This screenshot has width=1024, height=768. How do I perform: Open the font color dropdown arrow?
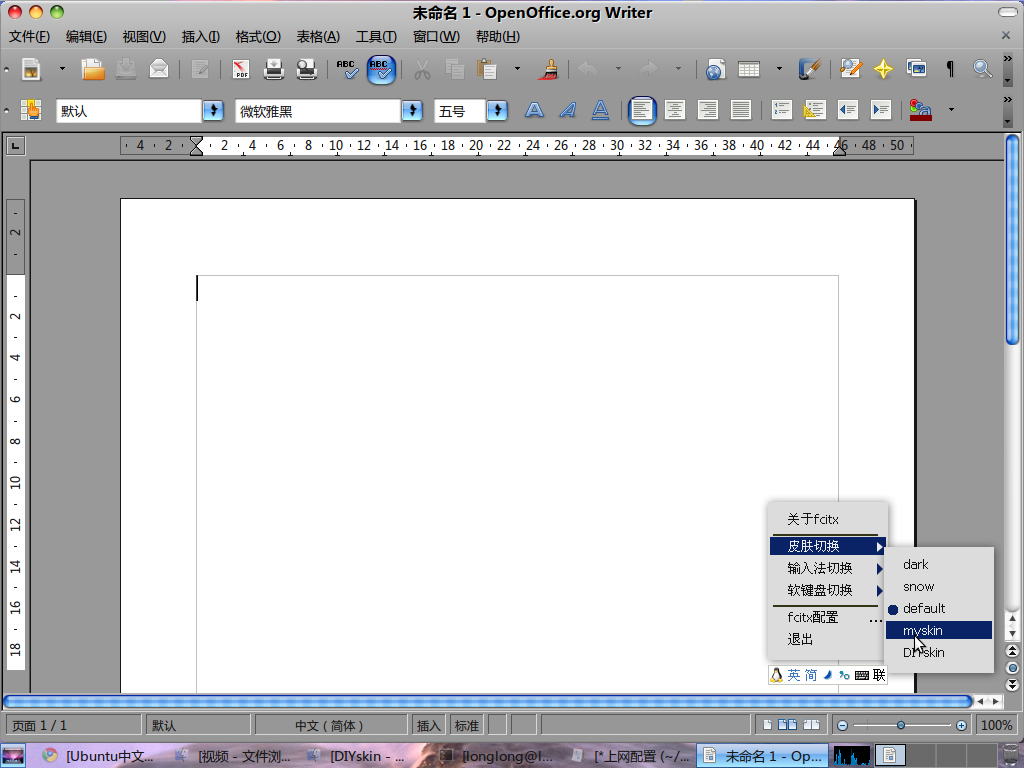951,110
